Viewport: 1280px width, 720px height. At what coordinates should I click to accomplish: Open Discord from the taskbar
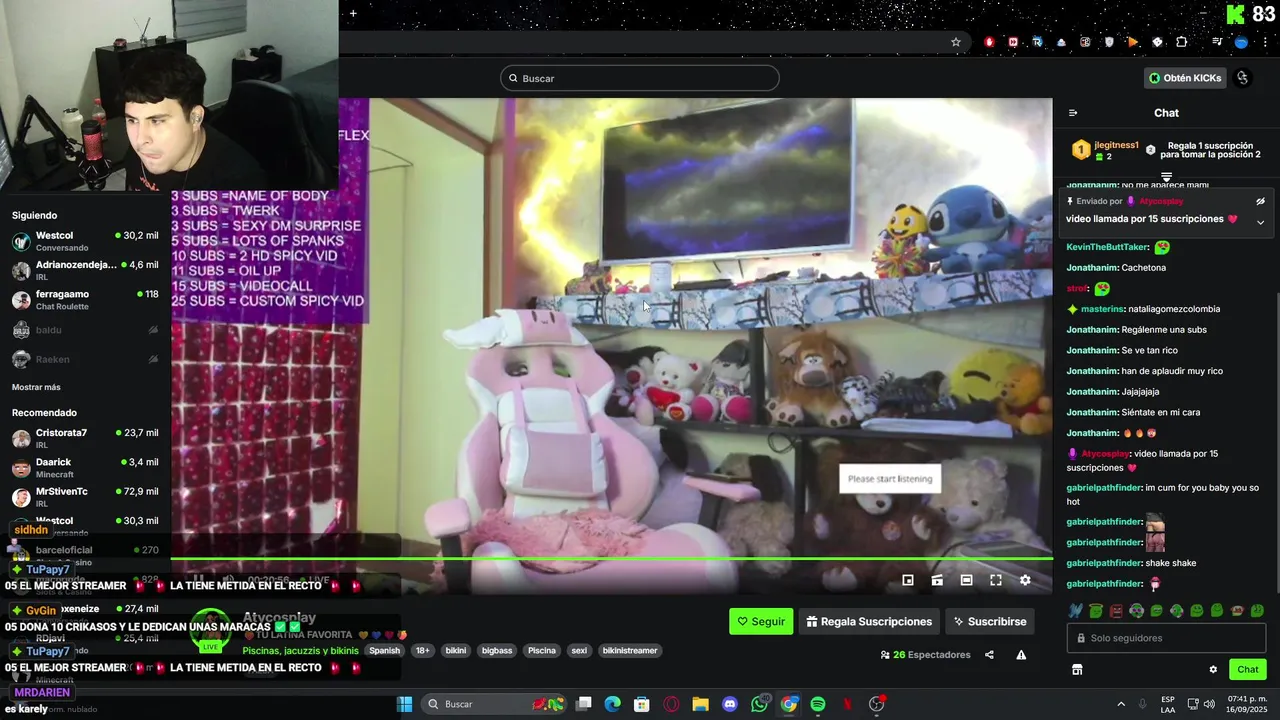coord(730,704)
